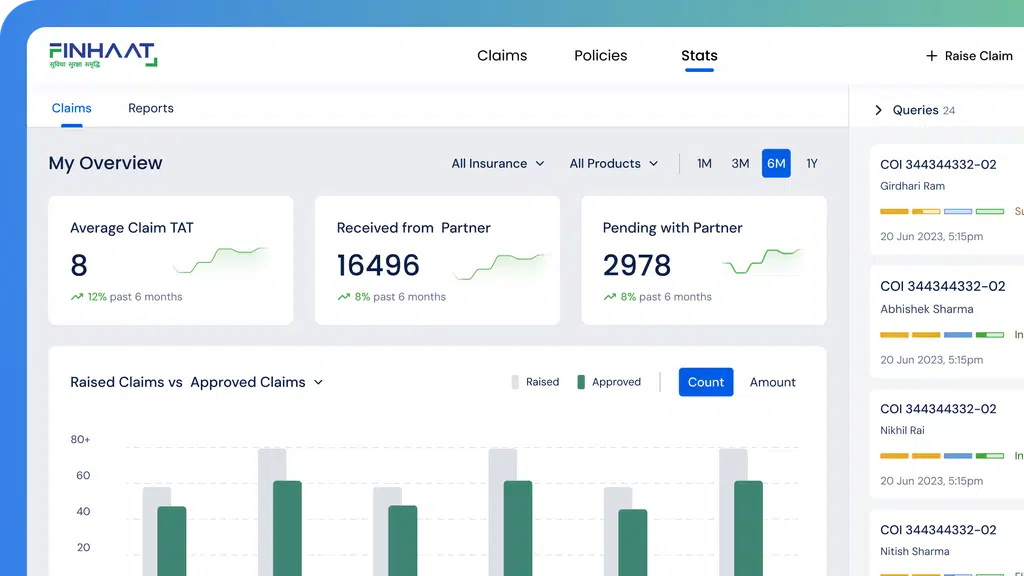
Task: Click the value 2978
Action: click(x=637, y=265)
